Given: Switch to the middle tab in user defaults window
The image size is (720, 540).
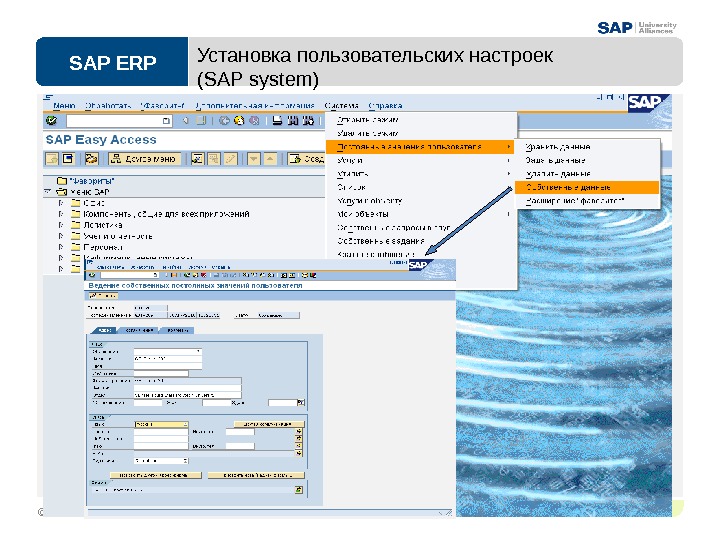Looking at the screenshot, I should tap(139, 330).
